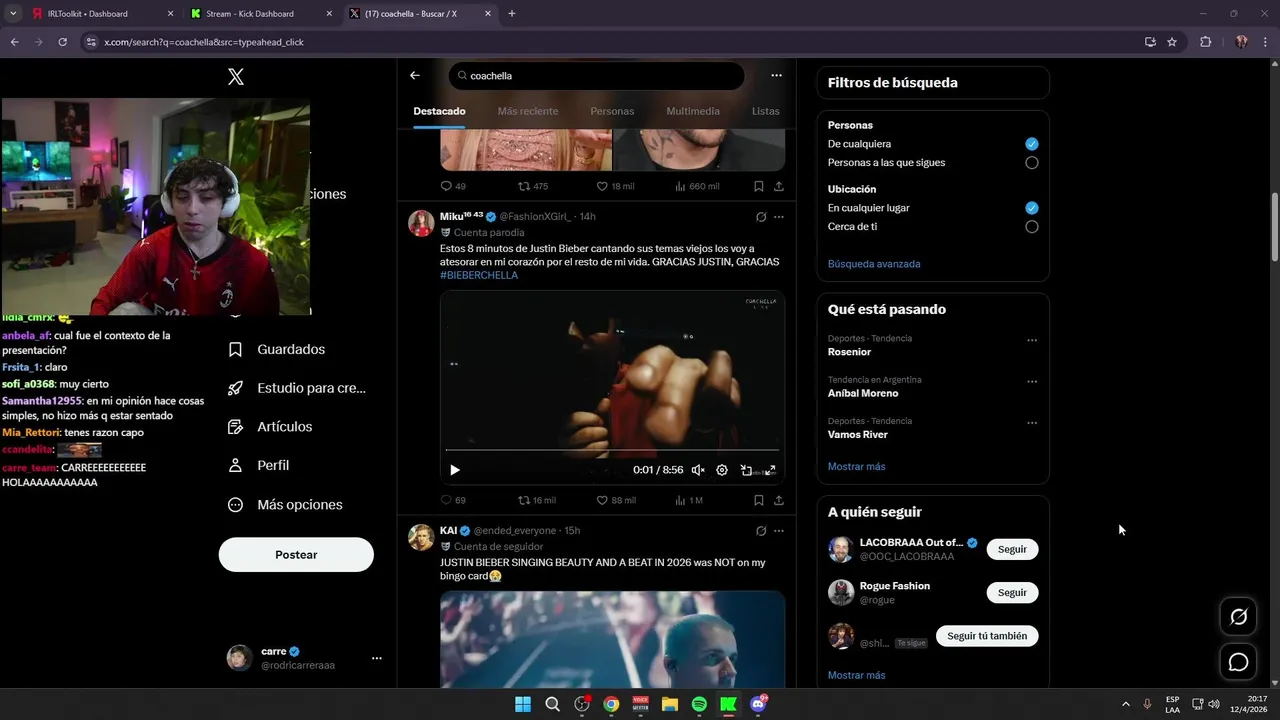The image size is (1280, 720).
Task: Open Discord from the taskbar
Action: pos(758,704)
